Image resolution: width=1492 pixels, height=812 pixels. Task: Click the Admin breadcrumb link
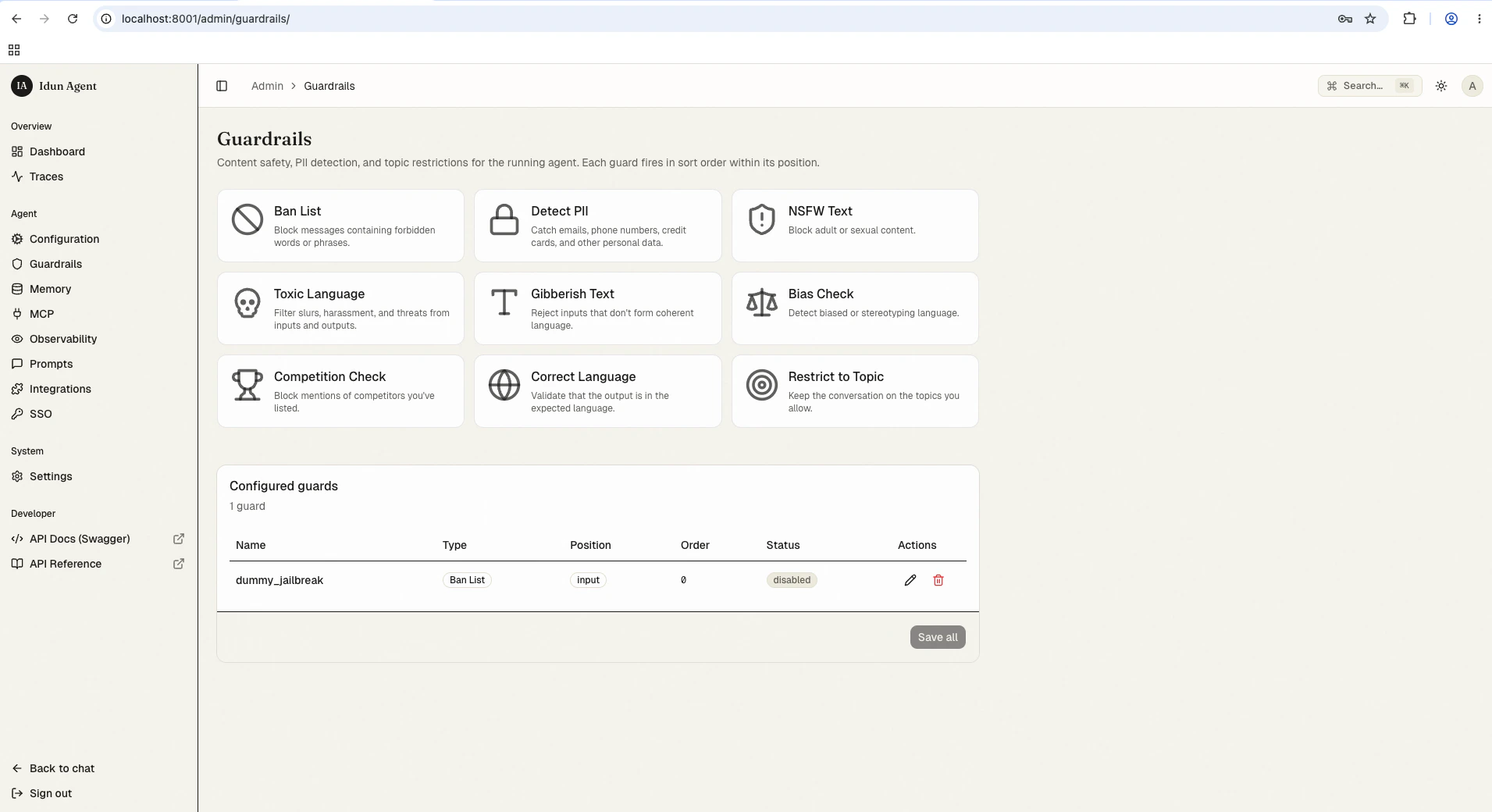(267, 86)
